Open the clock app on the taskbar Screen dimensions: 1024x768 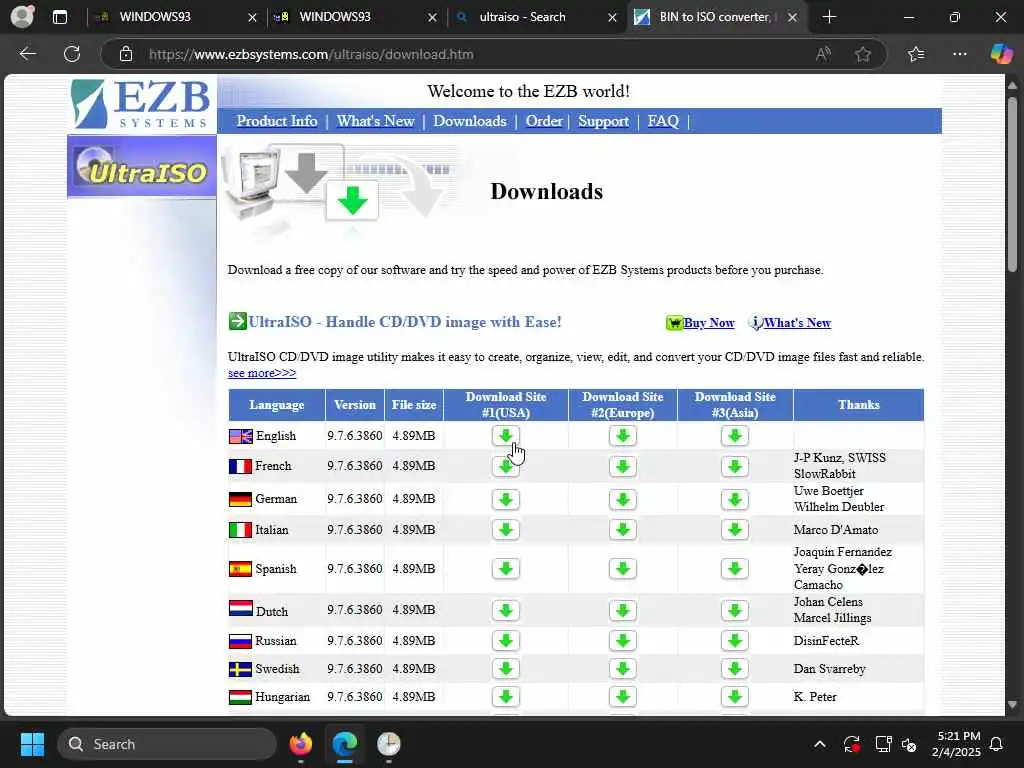pos(389,744)
